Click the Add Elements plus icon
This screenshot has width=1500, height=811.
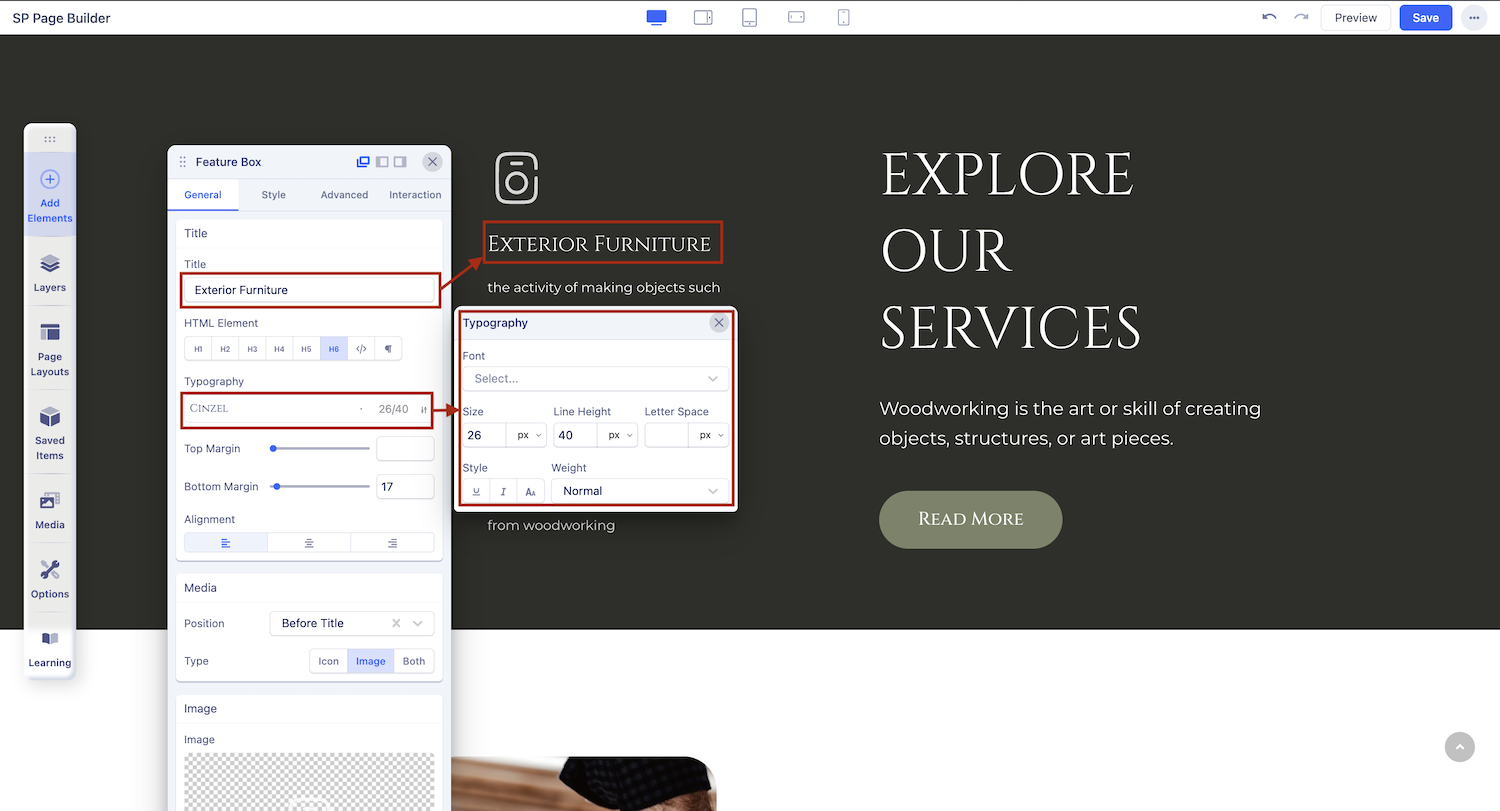50,180
